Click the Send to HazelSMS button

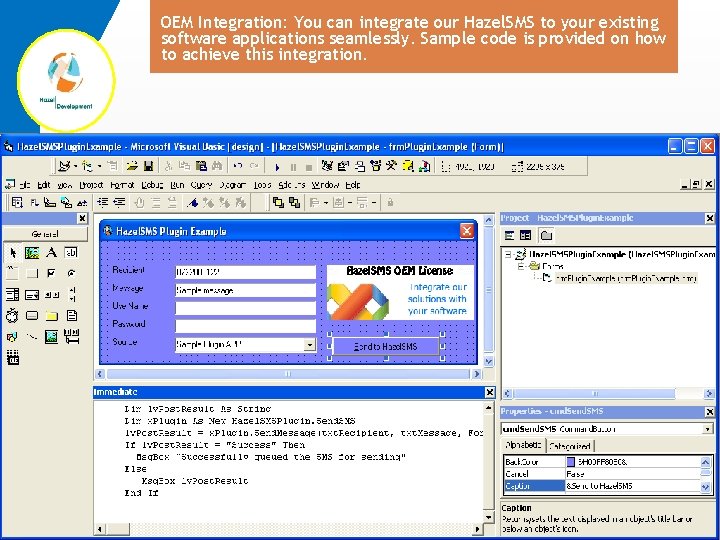click(x=385, y=347)
